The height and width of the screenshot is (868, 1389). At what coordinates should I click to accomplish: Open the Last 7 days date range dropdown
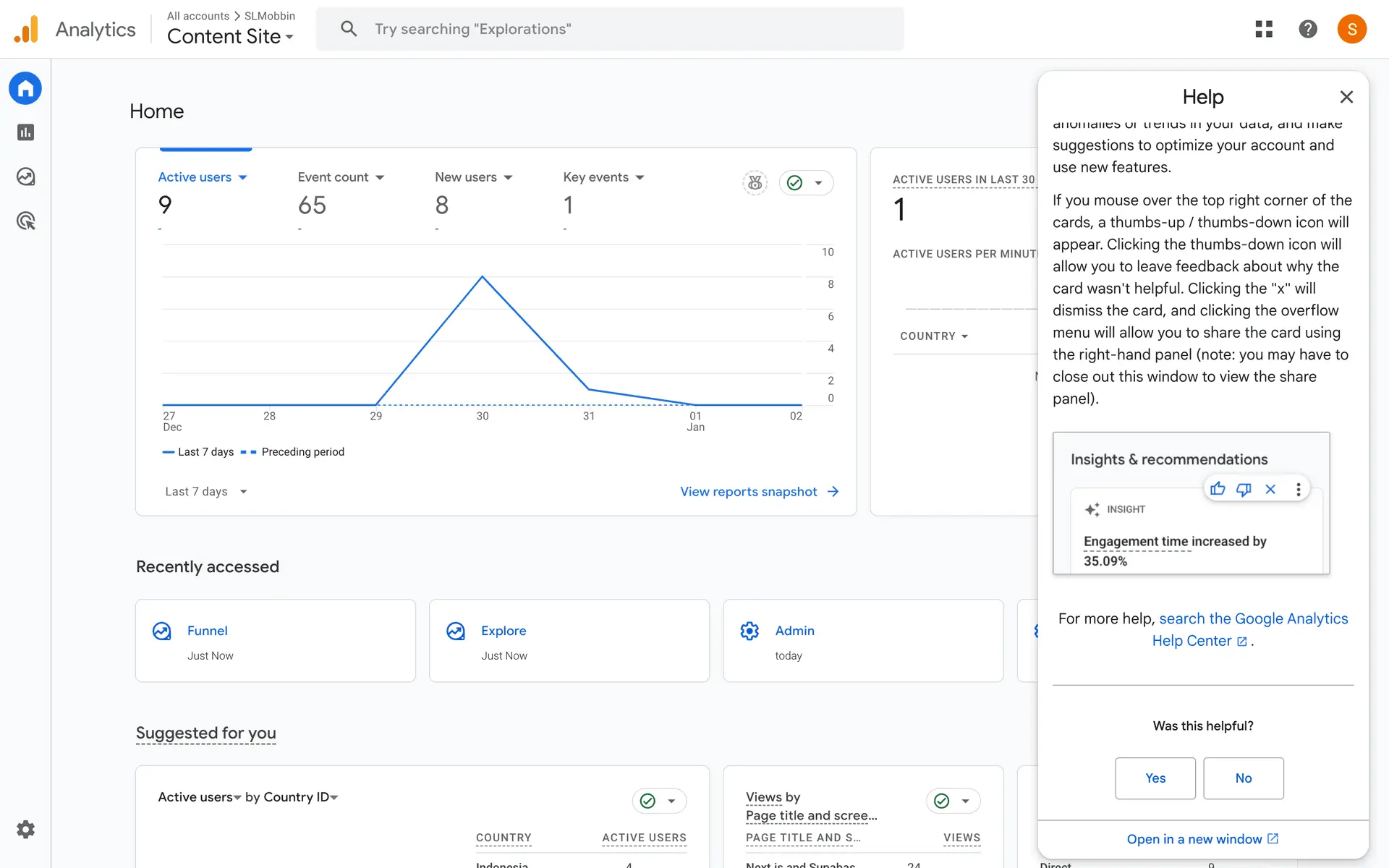205,491
